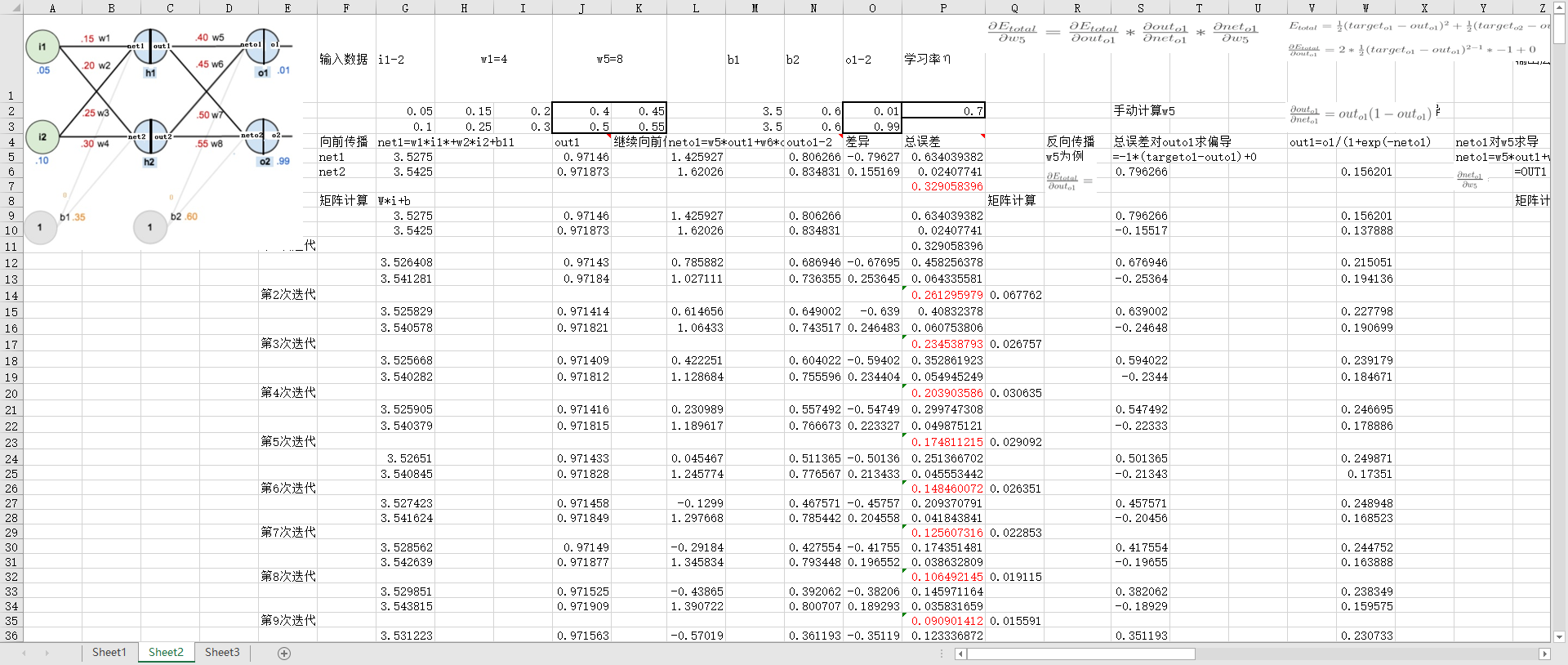Select row 7 by its row header
The image size is (1568, 665).
pyautogui.click(x=11, y=186)
